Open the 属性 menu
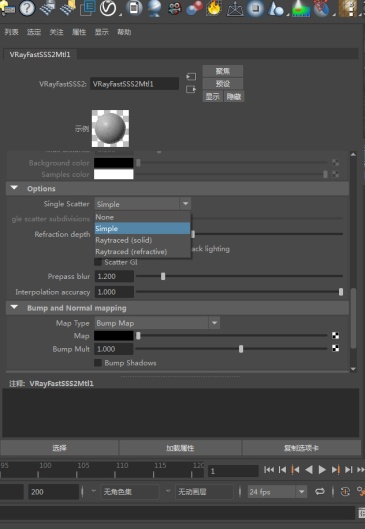Image resolution: width=365 pixels, height=529 pixels. (79, 32)
